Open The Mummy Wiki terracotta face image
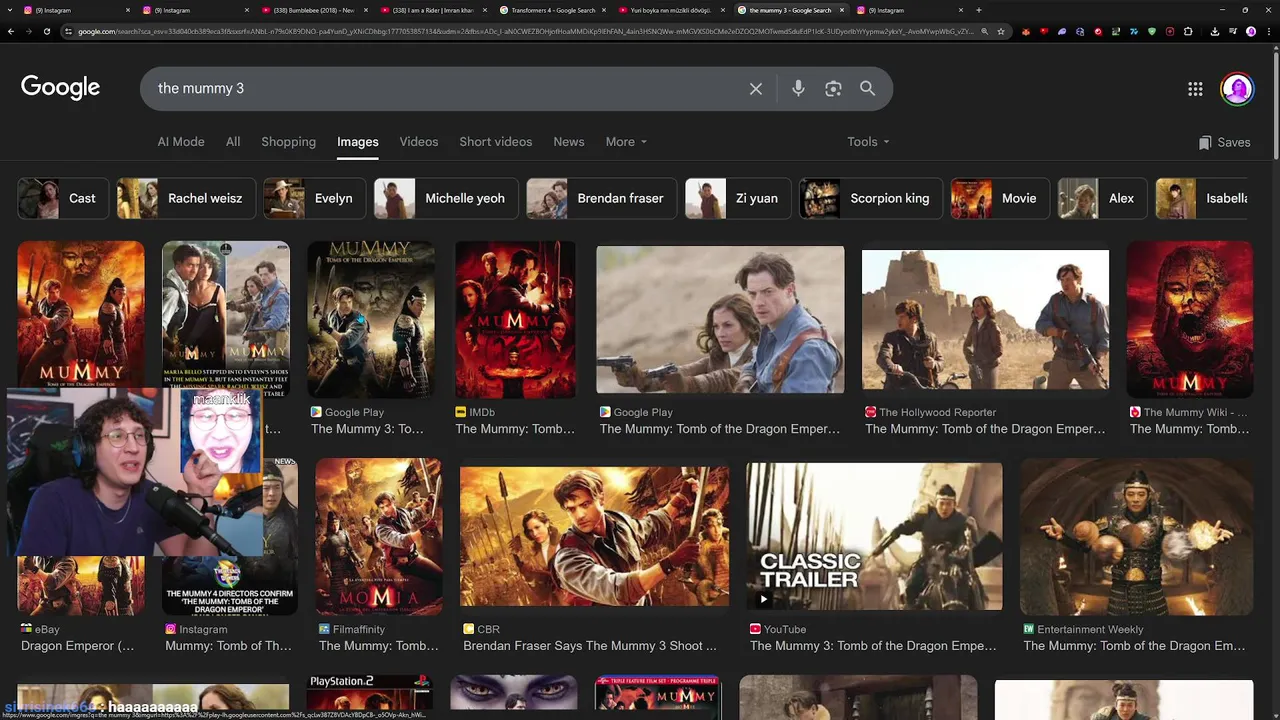 (x=1189, y=319)
